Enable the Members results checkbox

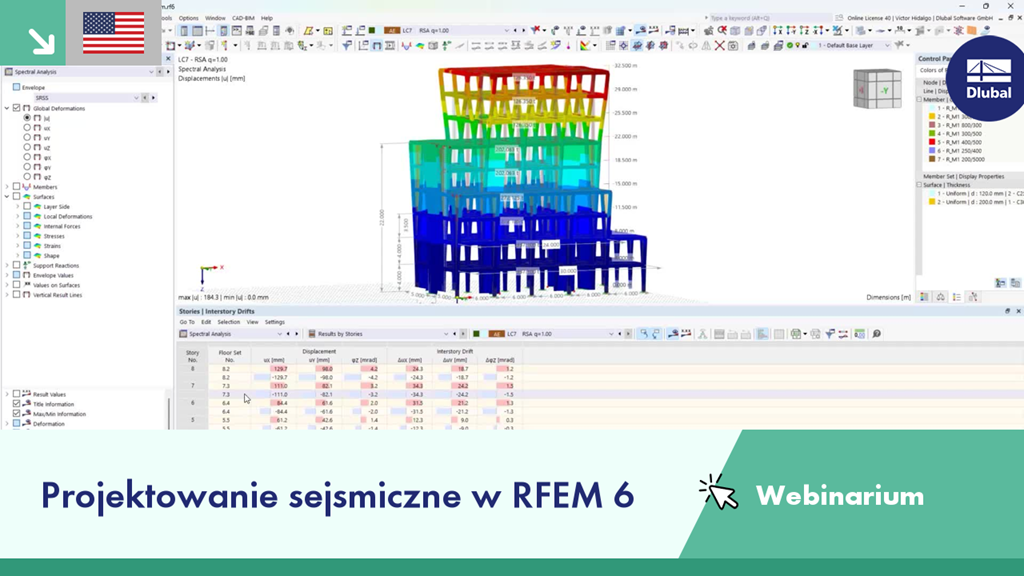[16, 187]
